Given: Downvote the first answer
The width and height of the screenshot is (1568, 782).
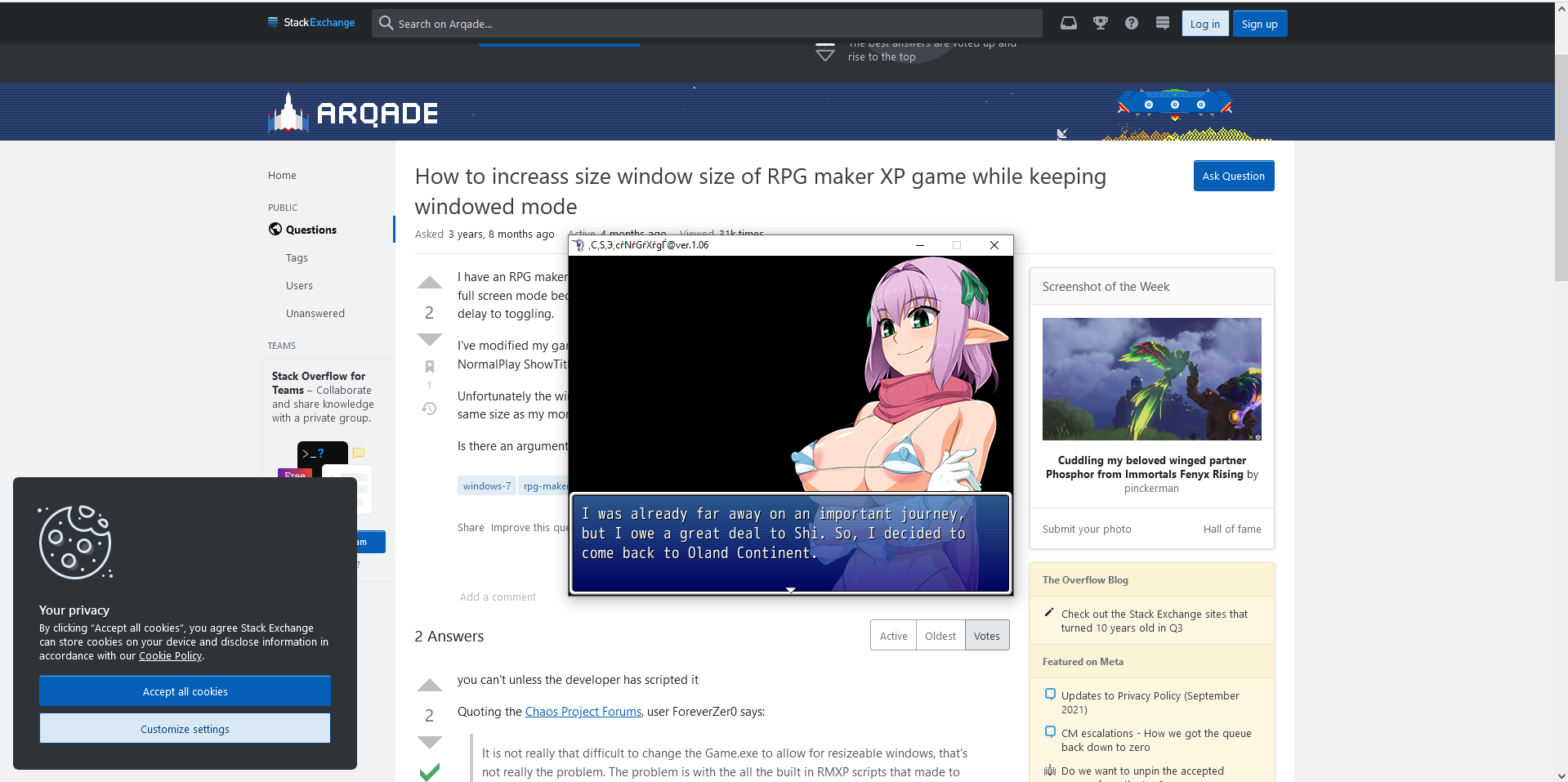Looking at the screenshot, I should [430, 742].
